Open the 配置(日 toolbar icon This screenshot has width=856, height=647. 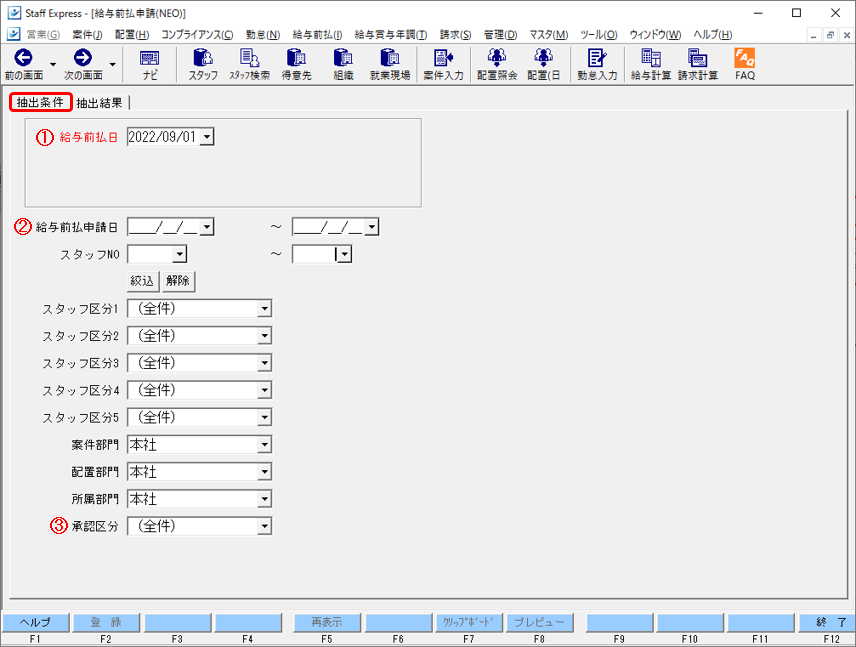(544, 64)
